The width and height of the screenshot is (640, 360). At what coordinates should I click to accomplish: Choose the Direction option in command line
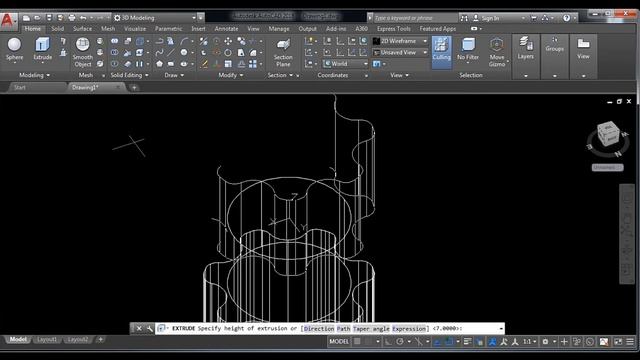click(319, 329)
